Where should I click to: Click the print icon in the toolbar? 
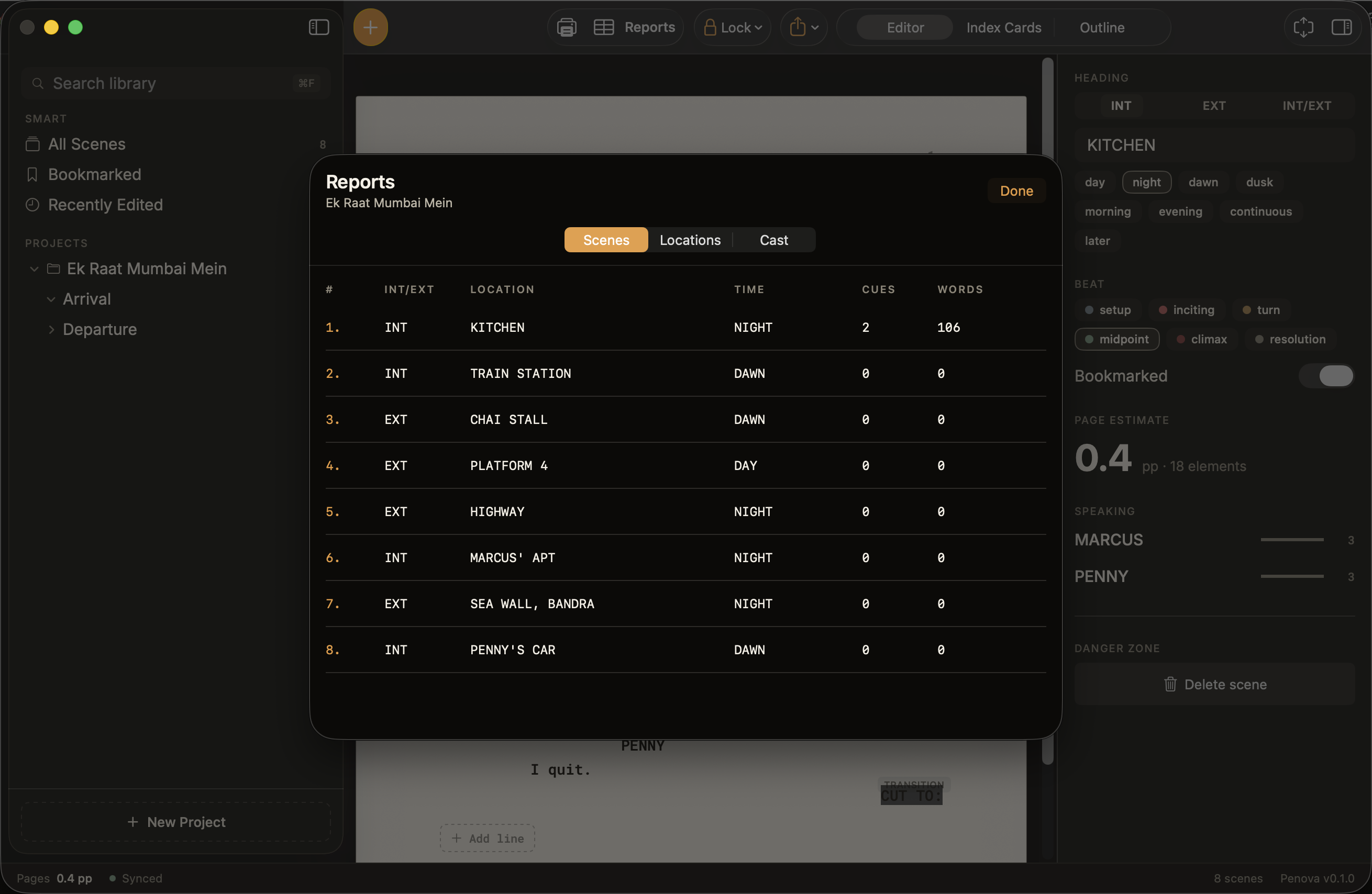567,27
